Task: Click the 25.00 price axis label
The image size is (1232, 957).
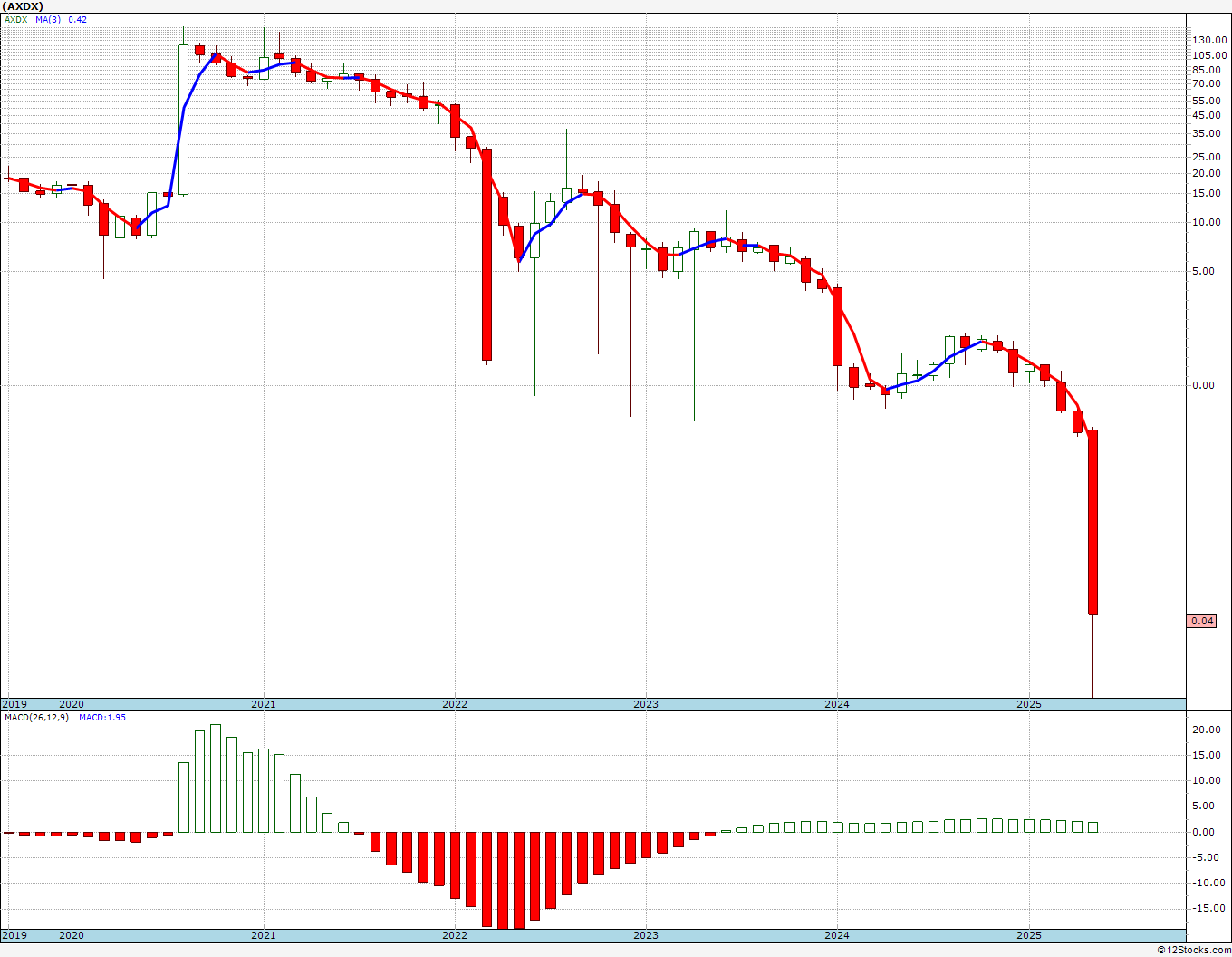Action: click(x=1207, y=157)
